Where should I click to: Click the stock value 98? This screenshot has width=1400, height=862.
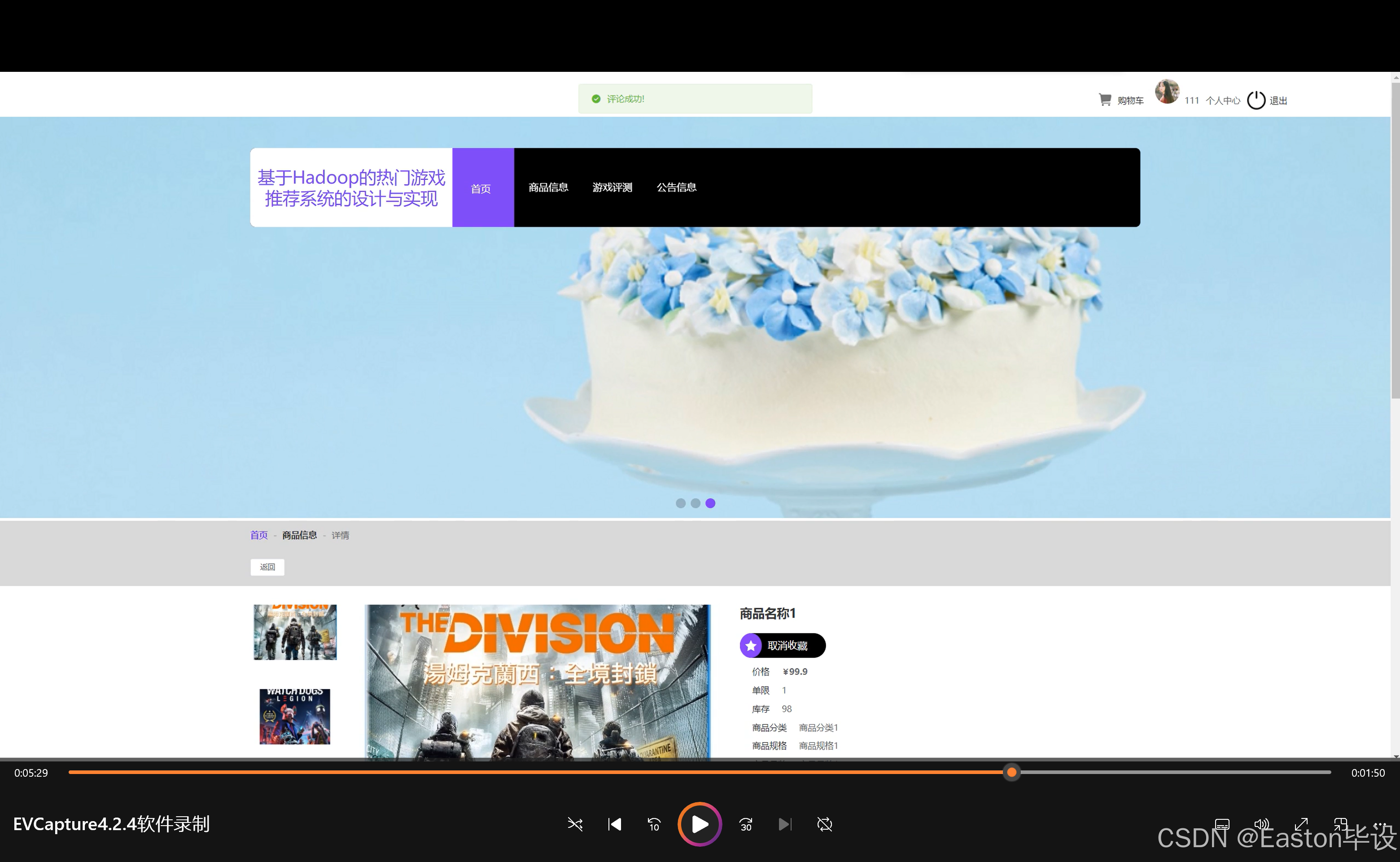tap(787, 708)
